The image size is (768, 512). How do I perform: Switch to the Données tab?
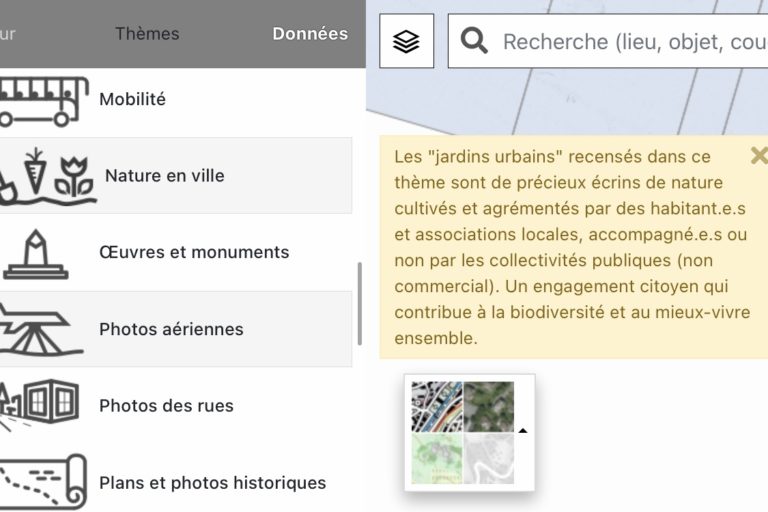point(310,34)
